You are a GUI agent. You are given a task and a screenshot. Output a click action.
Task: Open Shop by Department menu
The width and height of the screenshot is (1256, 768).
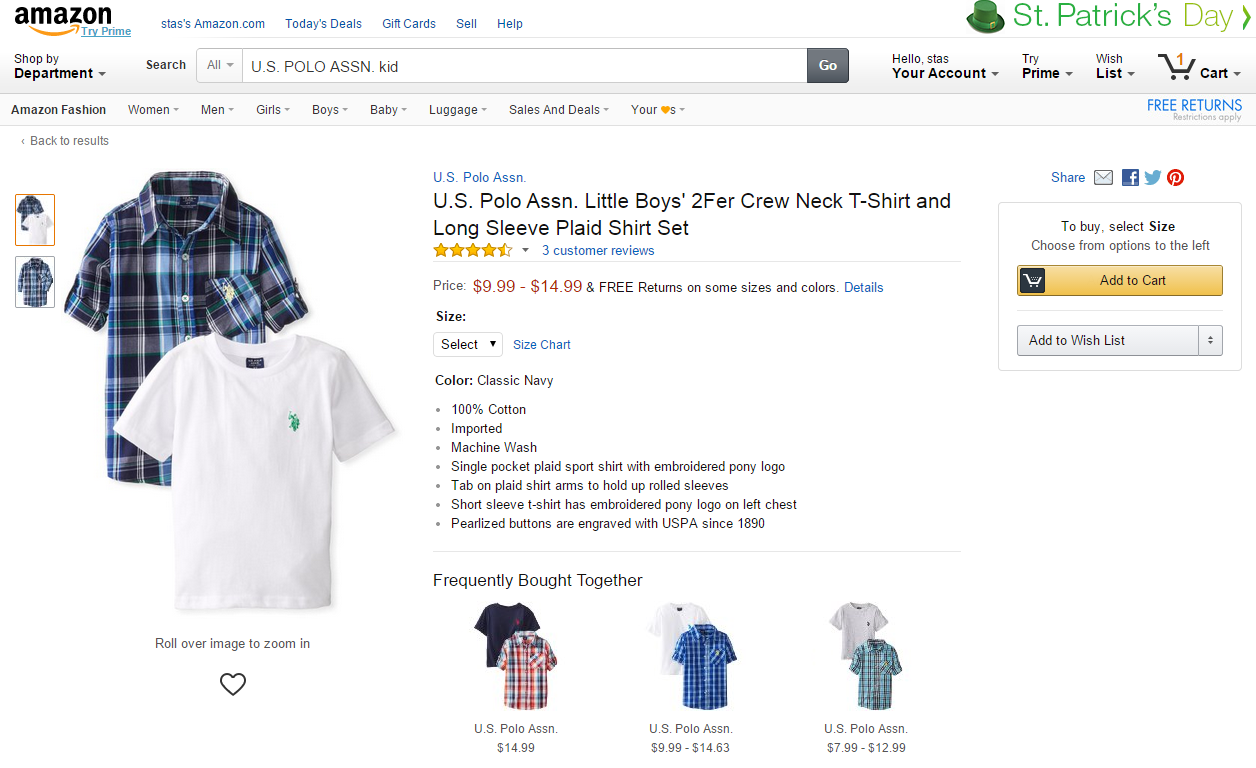click(60, 66)
